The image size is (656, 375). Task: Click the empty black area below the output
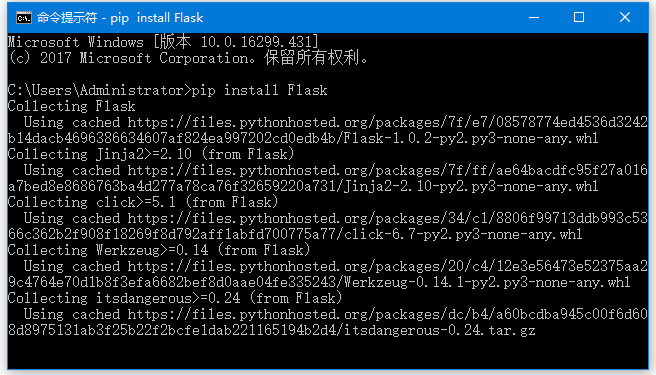(x=328, y=354)
